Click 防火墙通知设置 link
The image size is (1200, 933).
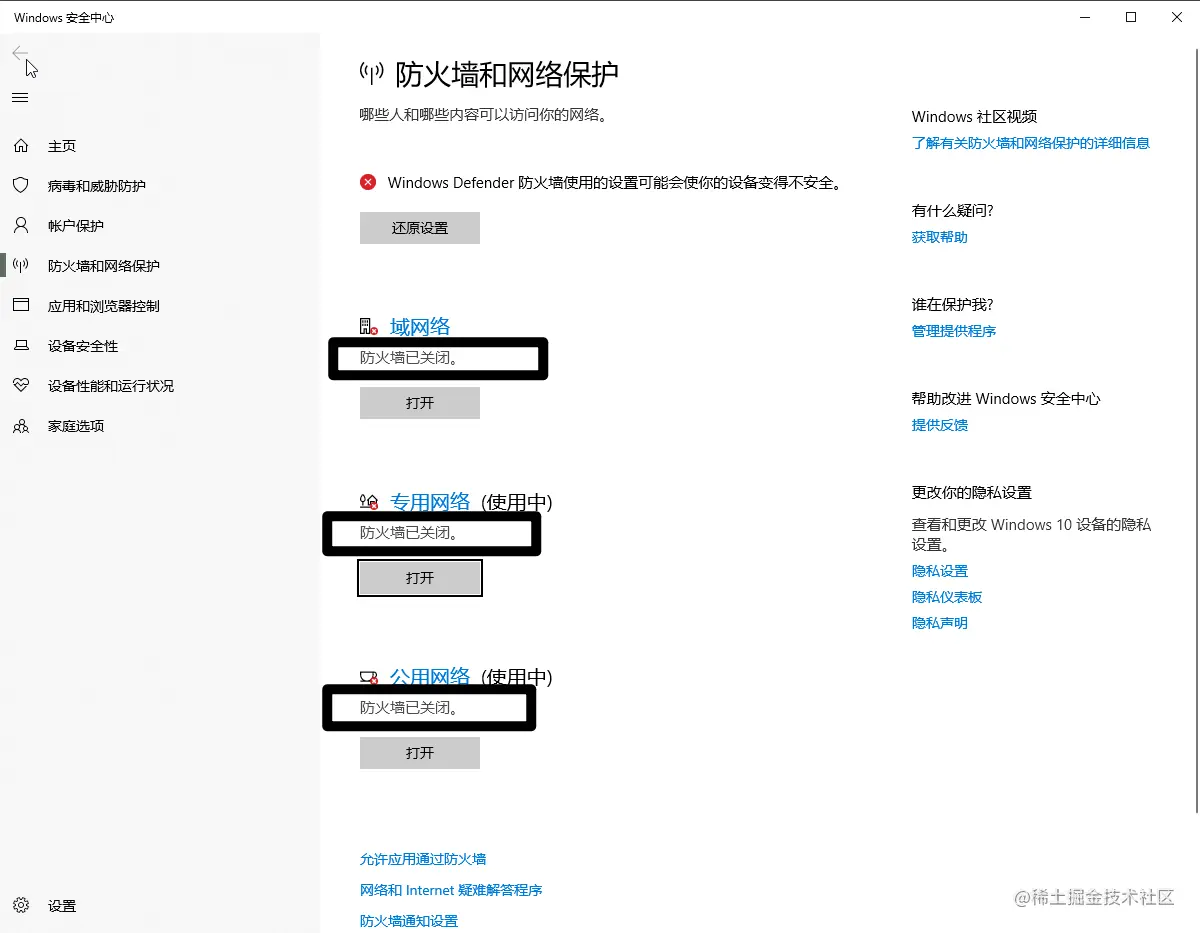coord(409,921)
